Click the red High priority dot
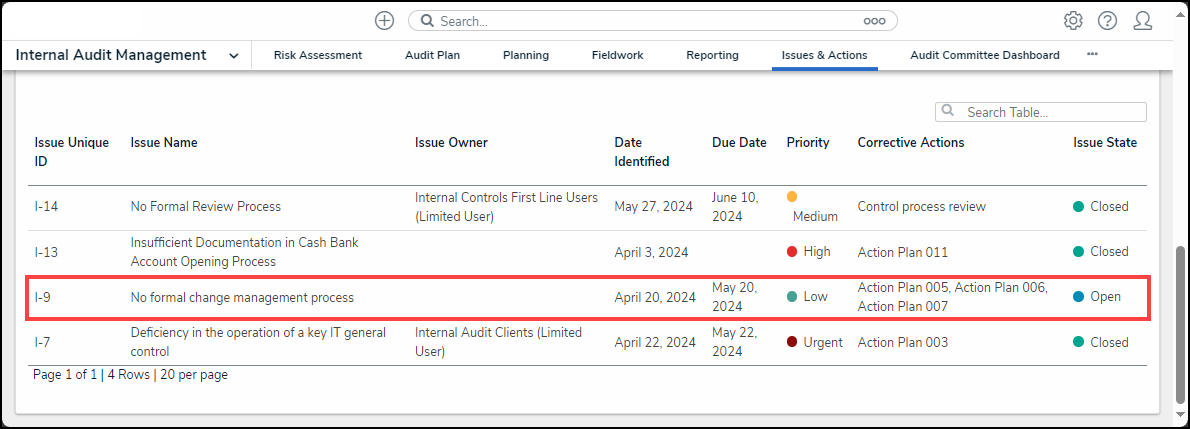 pos(792,252)
